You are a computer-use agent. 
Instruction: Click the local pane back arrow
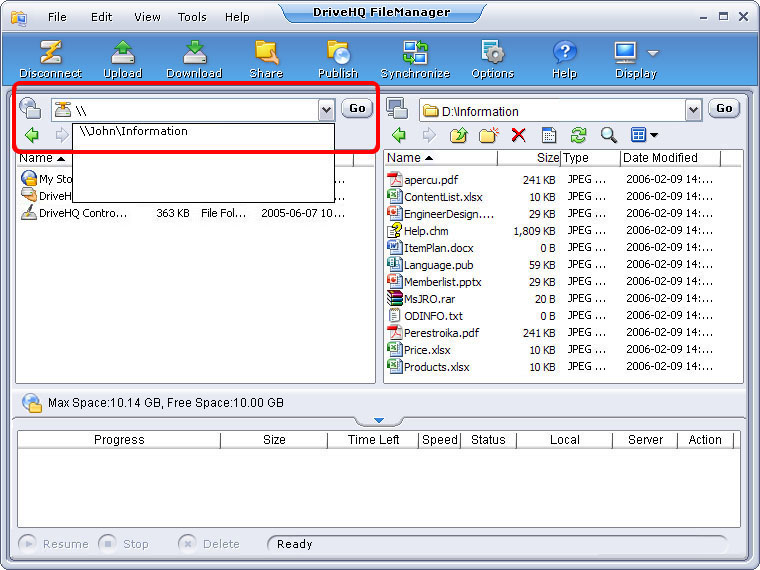pyautogui.click(x=399, y=135)
